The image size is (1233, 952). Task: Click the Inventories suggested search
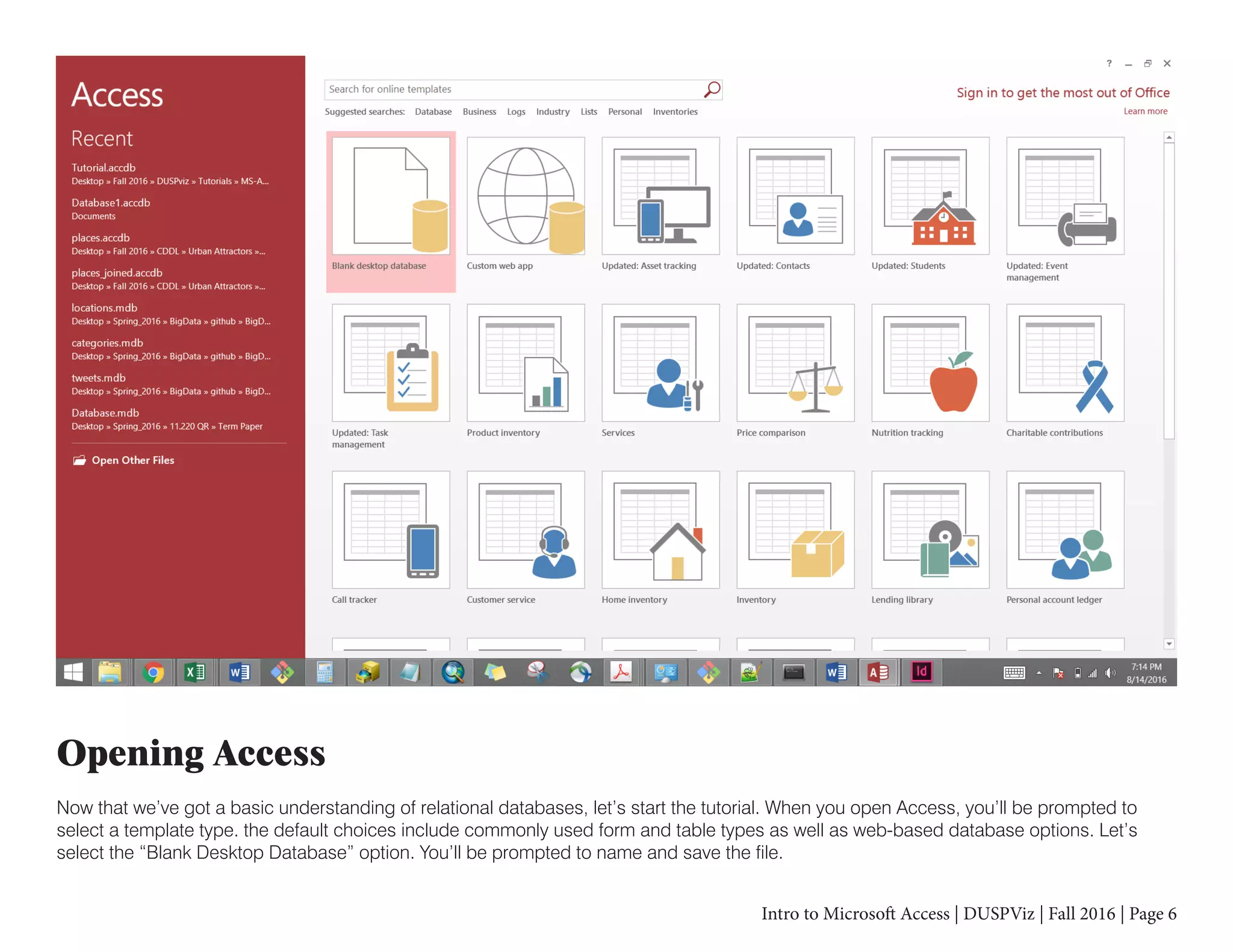tap(675, 112)
